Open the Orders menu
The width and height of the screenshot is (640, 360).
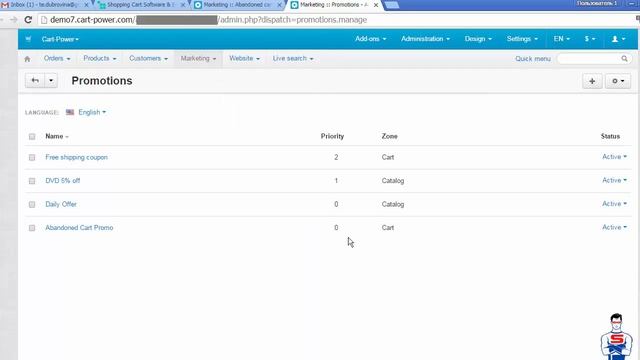57,59
